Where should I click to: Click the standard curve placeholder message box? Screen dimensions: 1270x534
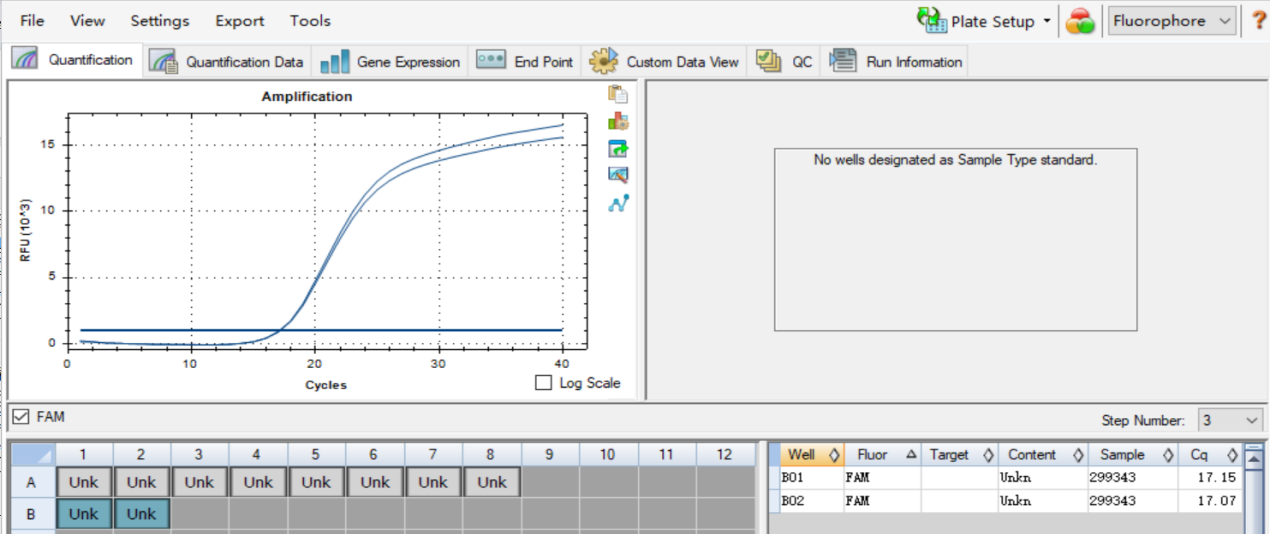pos(955,240)
